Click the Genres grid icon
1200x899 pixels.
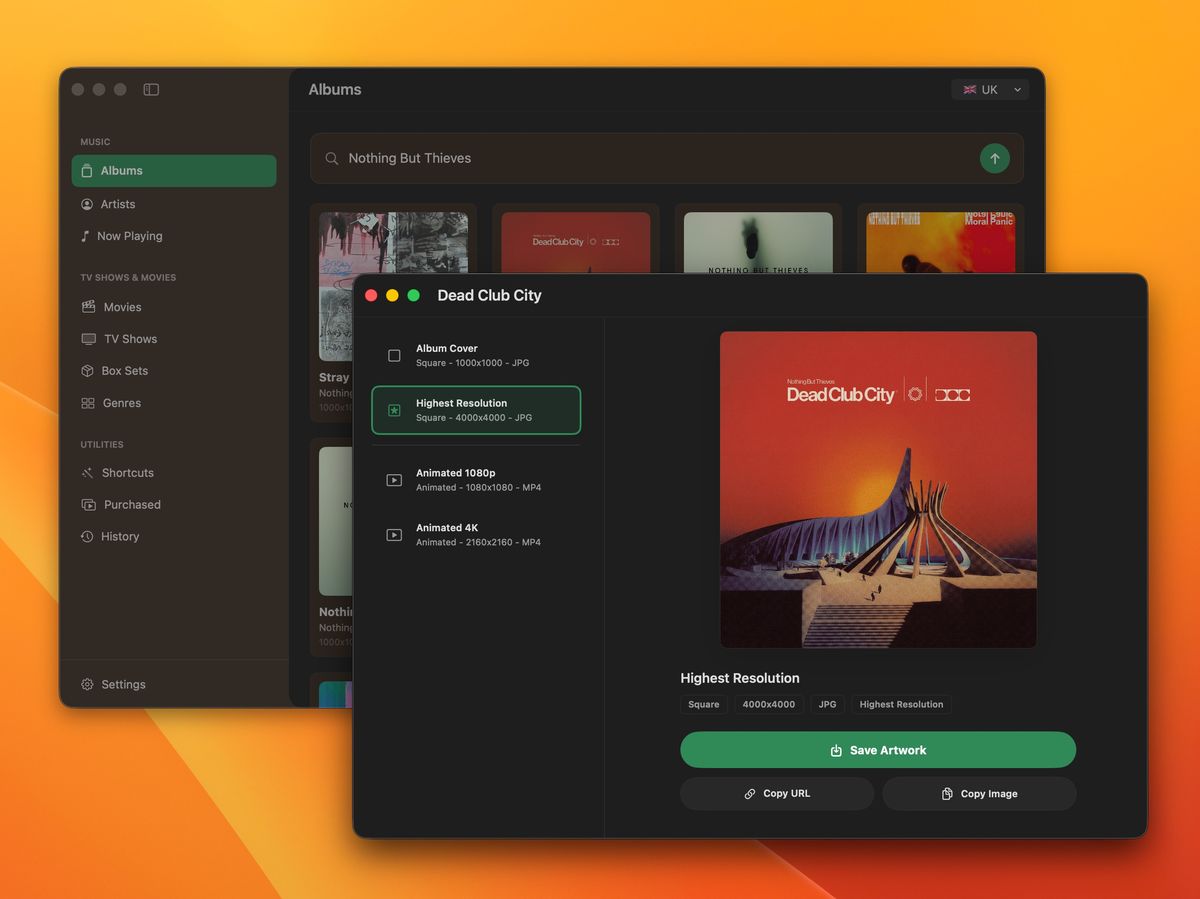[x=87, y=403]
